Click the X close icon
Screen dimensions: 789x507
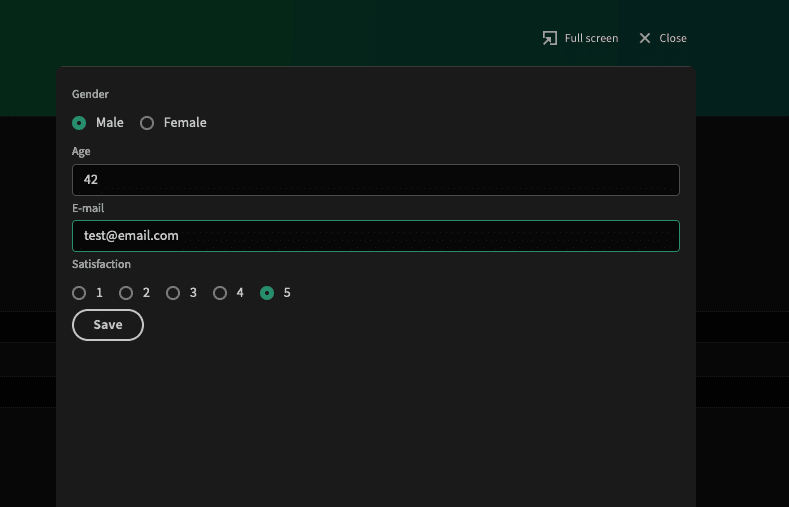click(x=645, y=38)
